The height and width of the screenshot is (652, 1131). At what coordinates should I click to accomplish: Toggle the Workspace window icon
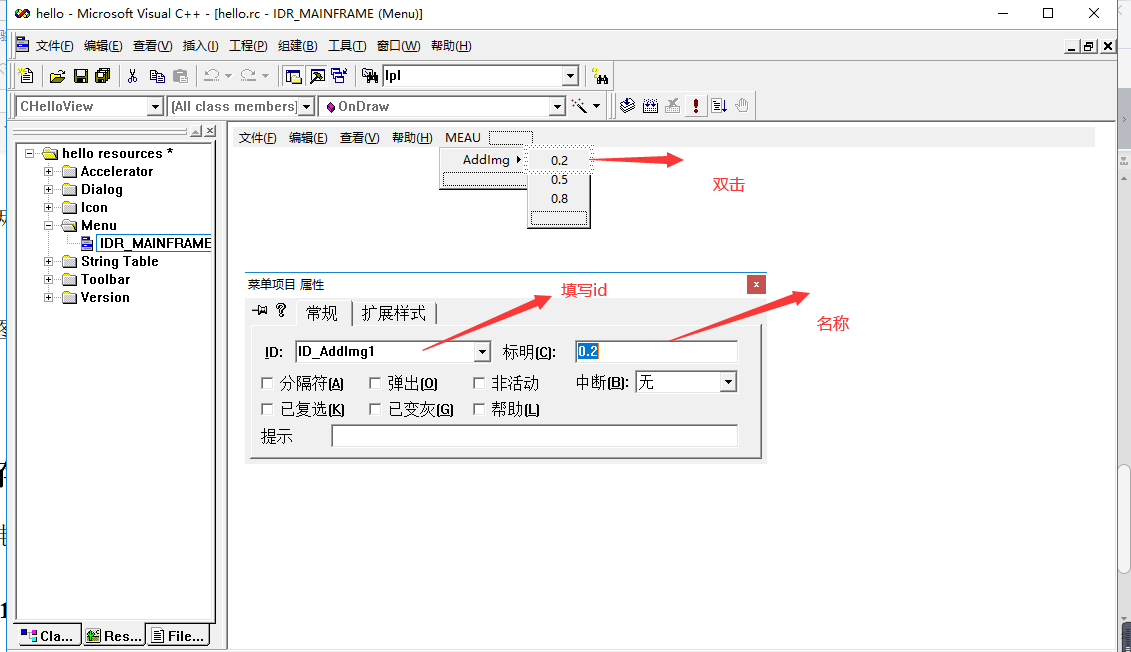[293, 75]
